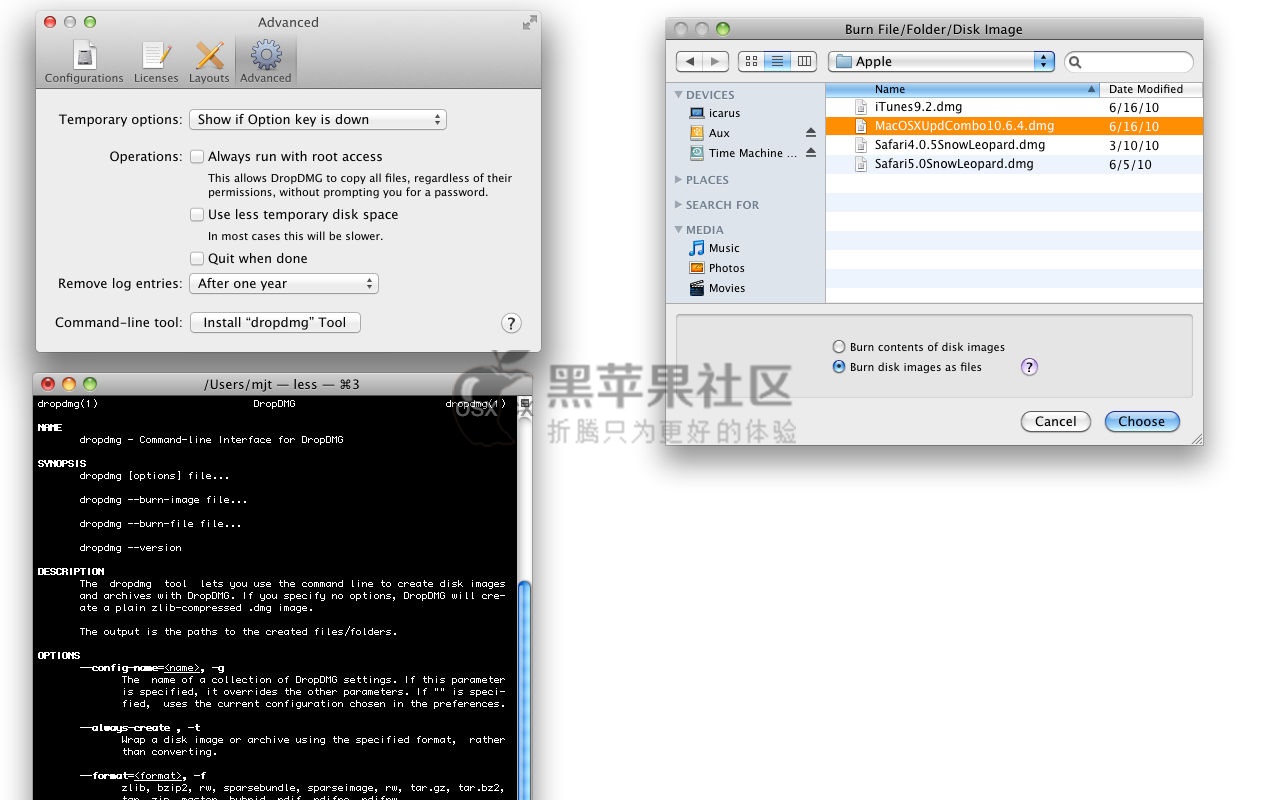Open the Configurations pane in Advanced window
The width and height of the screenshot is (1280, 800).
coord(84,62)
